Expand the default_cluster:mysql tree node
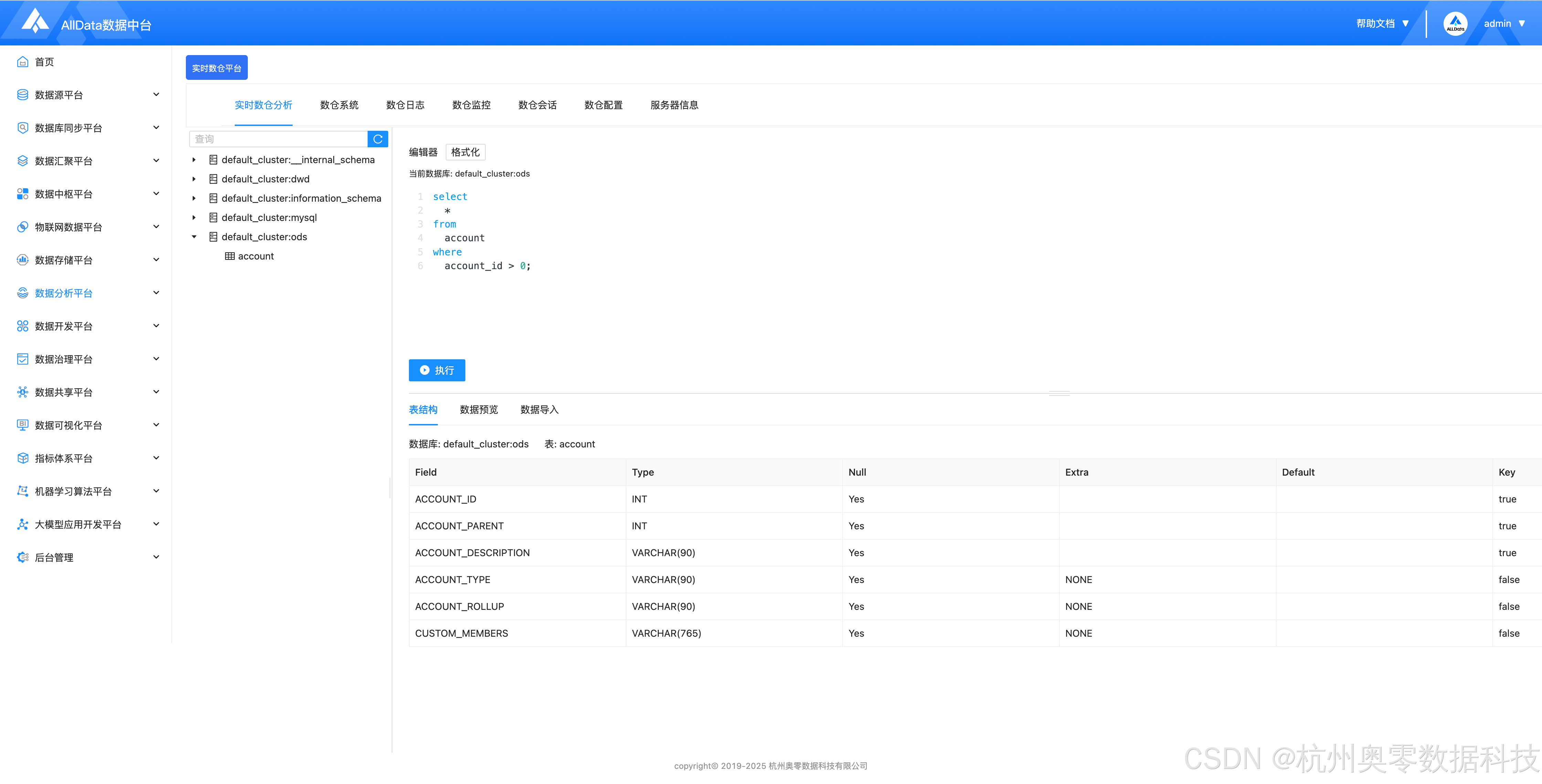Viewport: 1542px width, 784px height. (194, 218)
